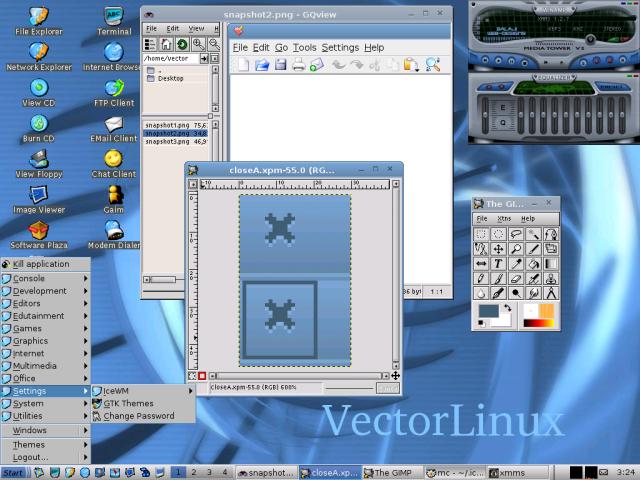Image resolution: width=640 pixels, height=480 pixels.
Task: Open the Settings menu in the white window
Action: (x=340, y=48)
